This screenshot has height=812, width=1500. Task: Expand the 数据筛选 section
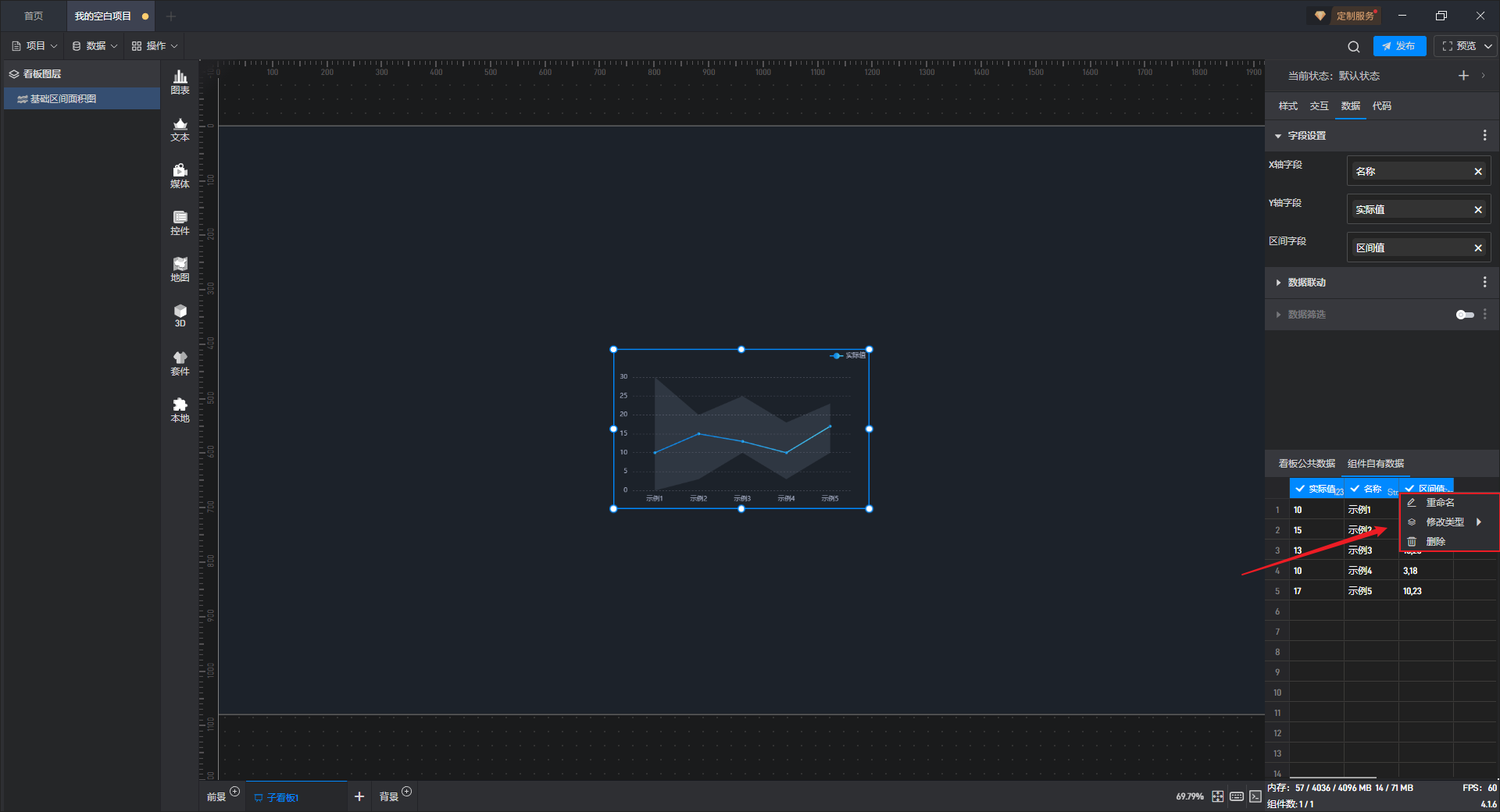[1278, 315]
